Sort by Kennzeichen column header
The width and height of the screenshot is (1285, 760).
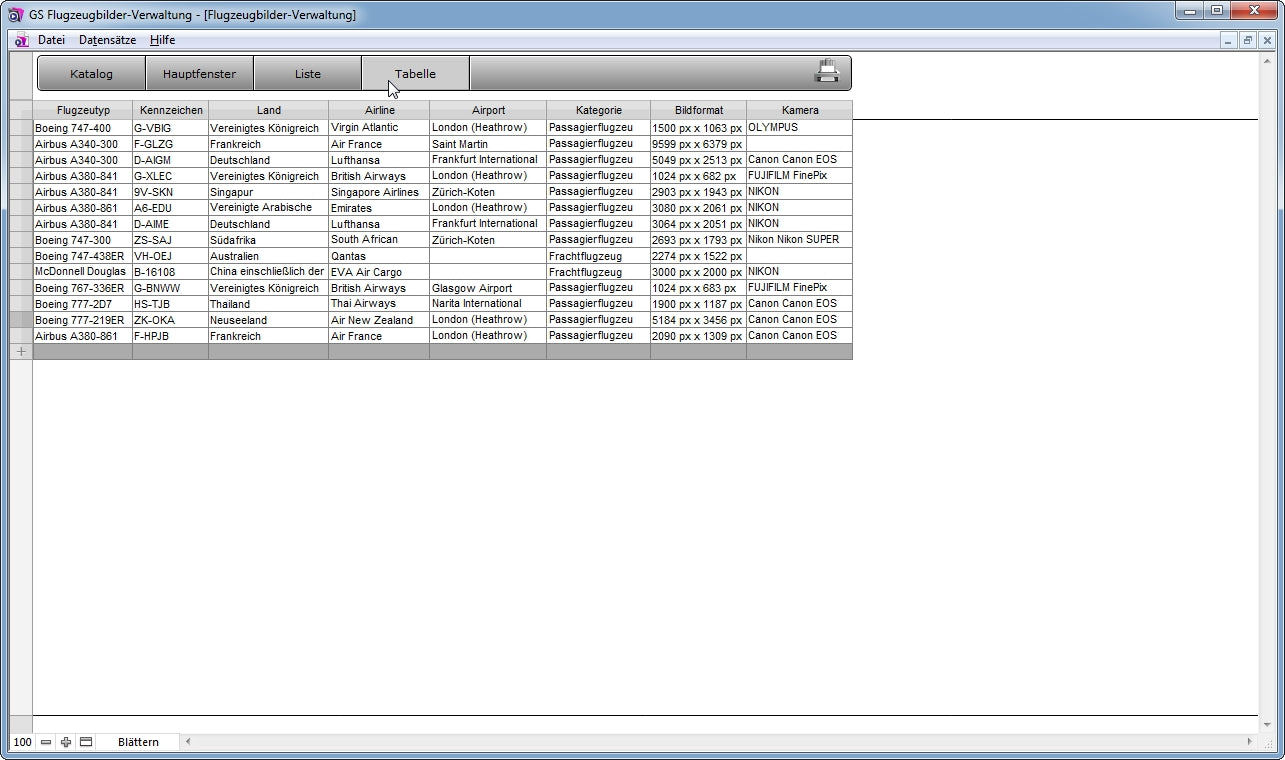(171, 110)
